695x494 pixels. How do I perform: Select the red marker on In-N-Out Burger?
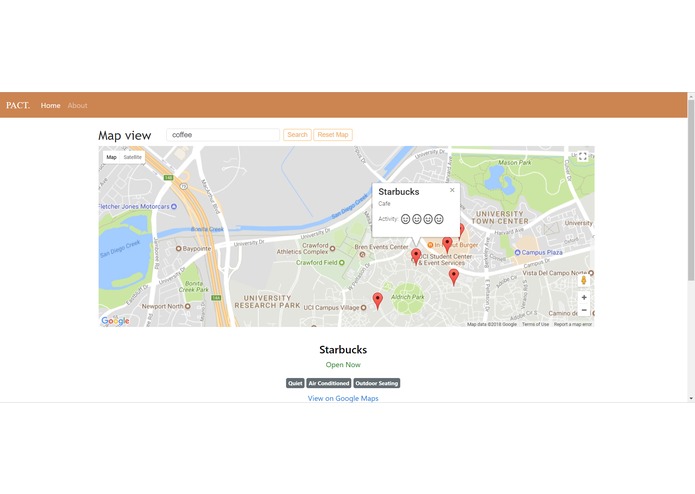447,245
